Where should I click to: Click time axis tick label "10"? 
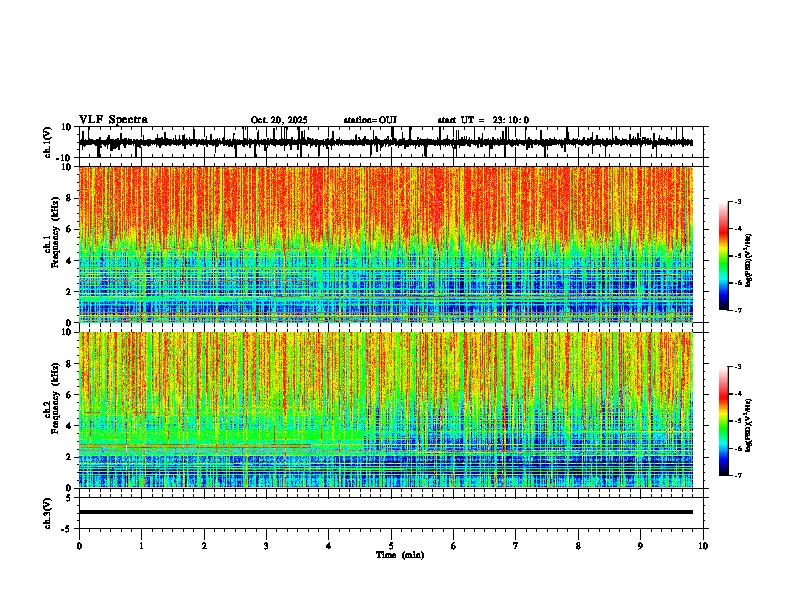coord(703,546)
